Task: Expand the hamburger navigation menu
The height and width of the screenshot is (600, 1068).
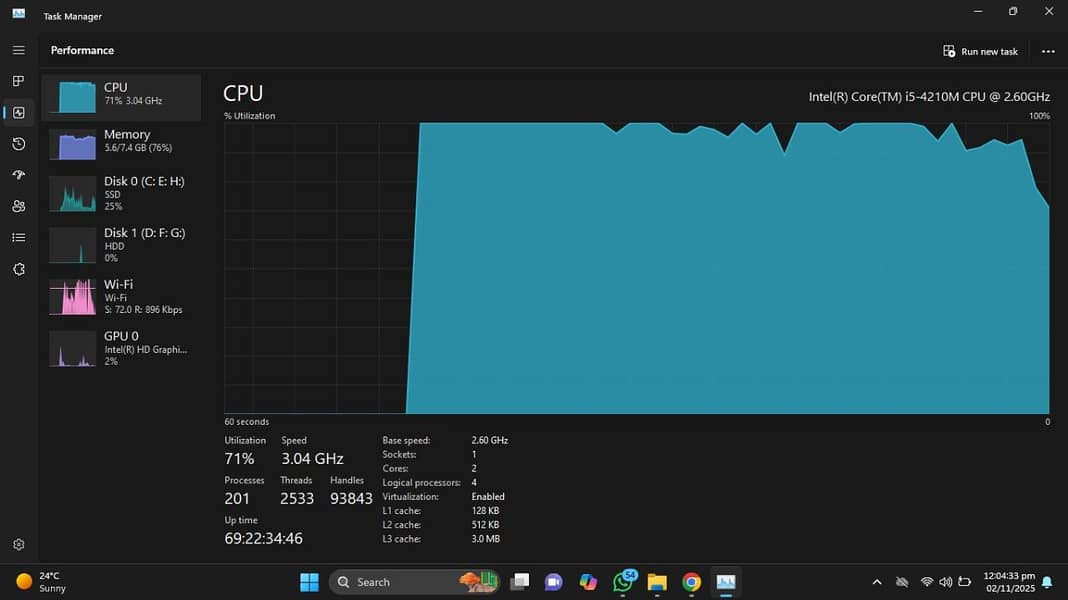Action: click(x=18, y=50)
